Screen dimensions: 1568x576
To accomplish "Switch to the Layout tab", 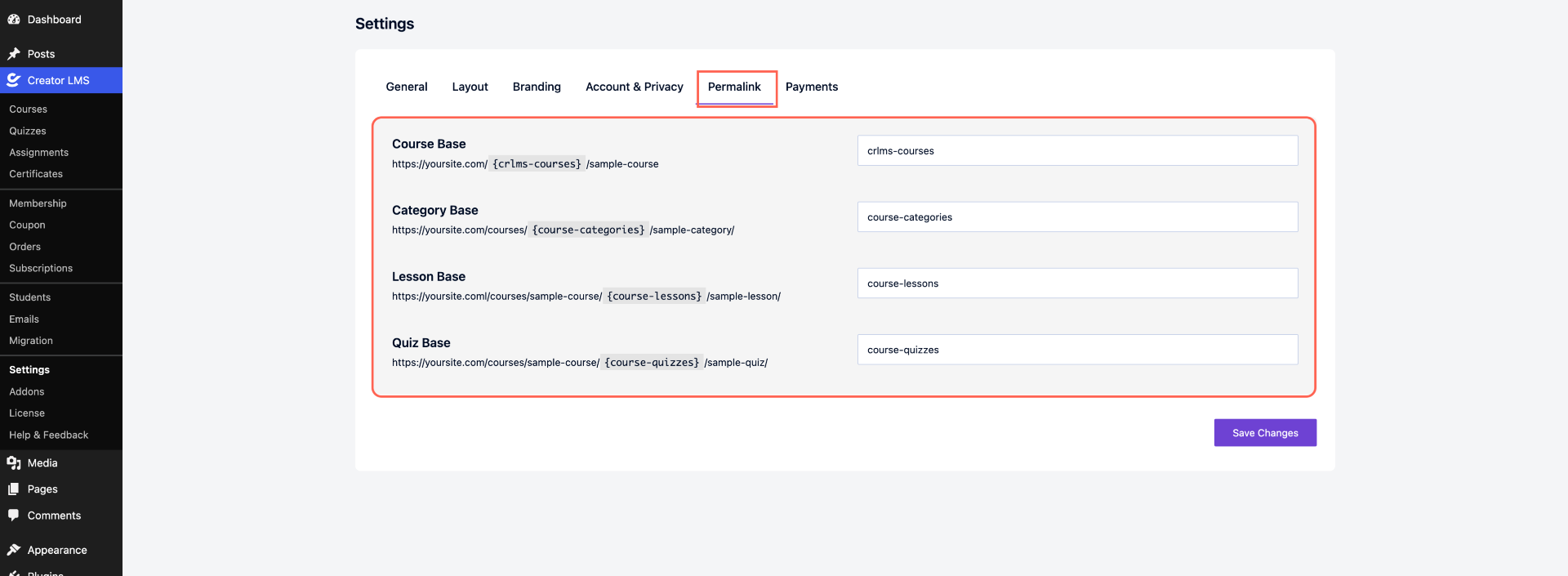I will tap(470, 87).
